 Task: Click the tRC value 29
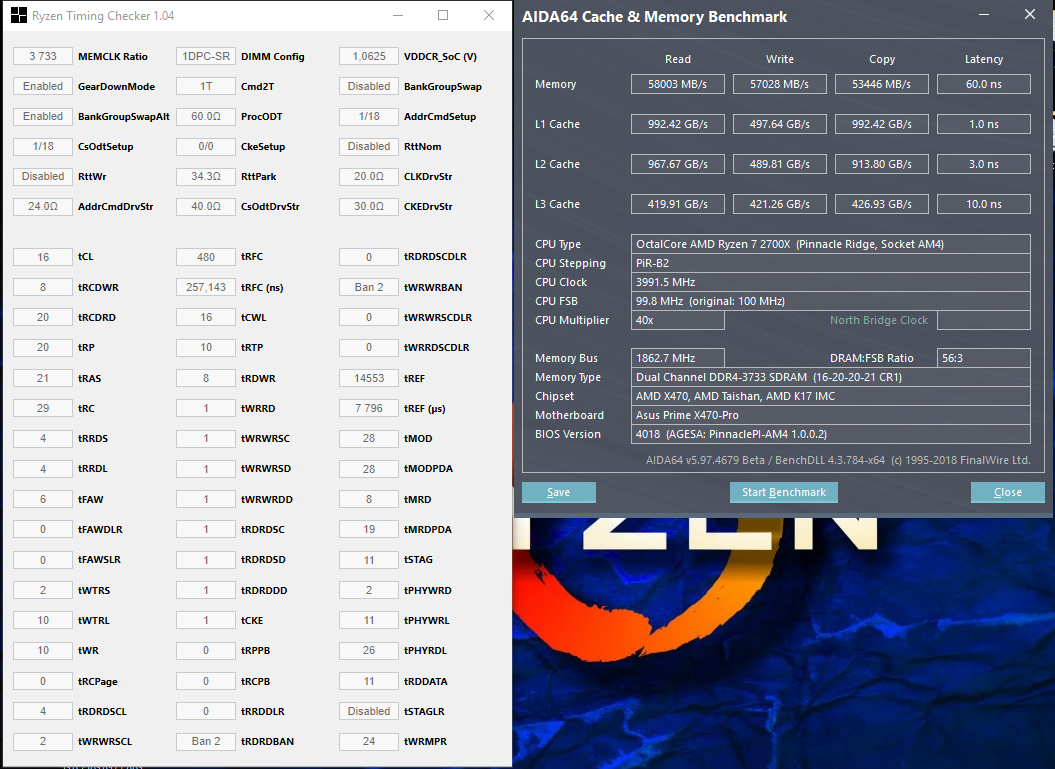click(x=43, y=408)
